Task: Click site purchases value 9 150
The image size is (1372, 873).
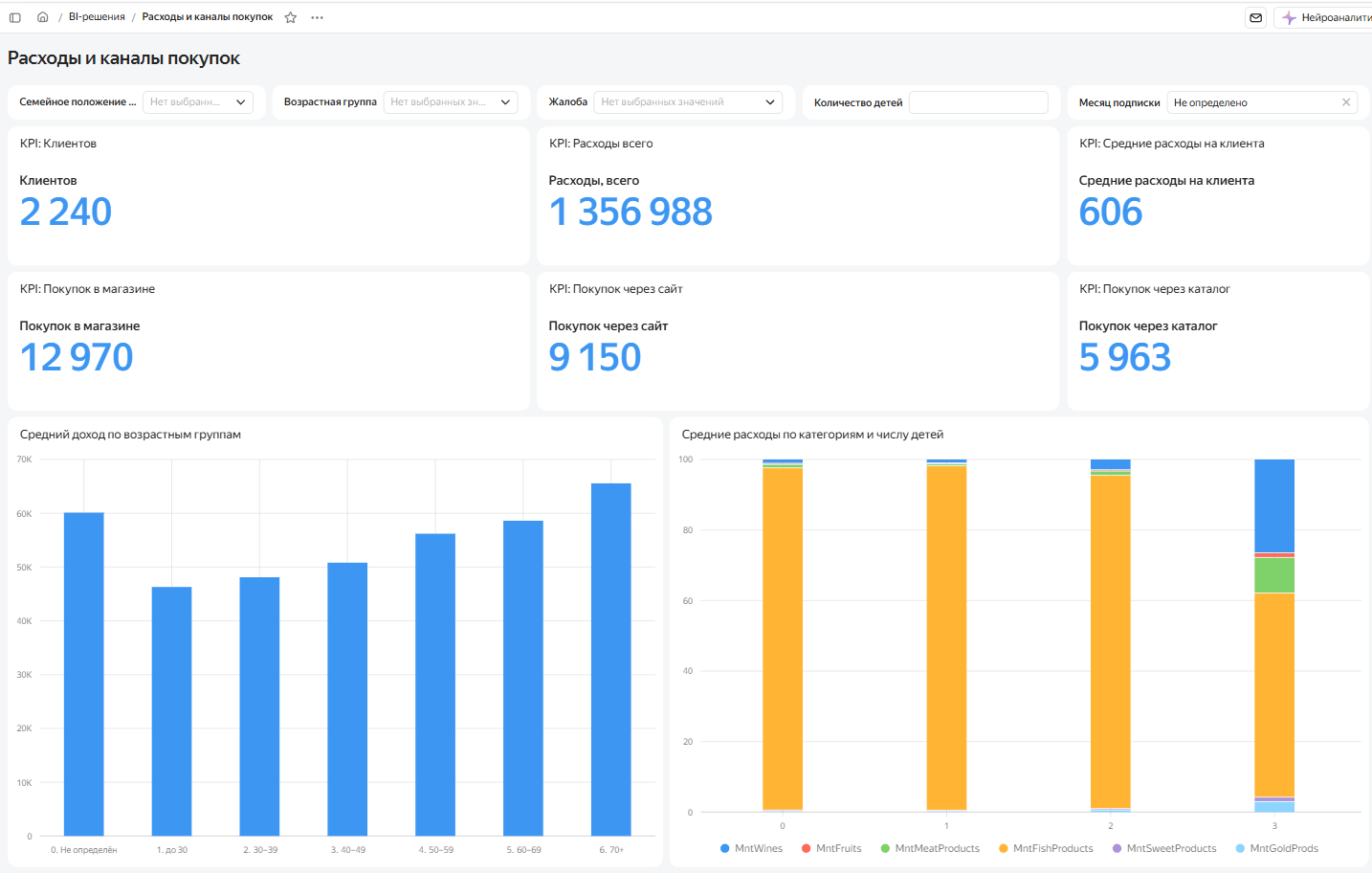Action: [x=595, y=357]
